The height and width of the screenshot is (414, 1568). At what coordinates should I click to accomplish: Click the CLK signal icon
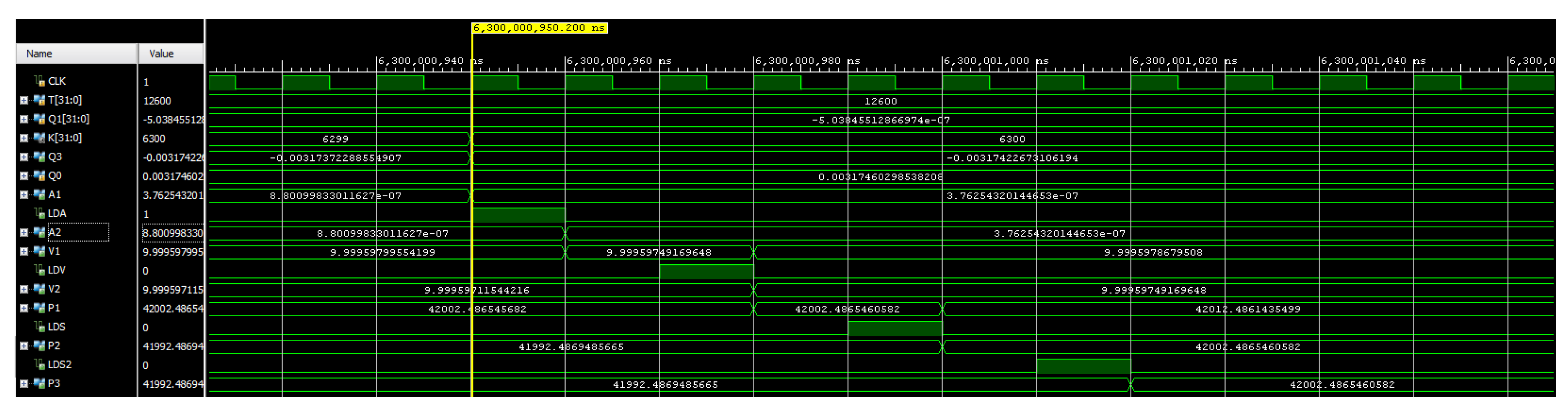(39, 81)
